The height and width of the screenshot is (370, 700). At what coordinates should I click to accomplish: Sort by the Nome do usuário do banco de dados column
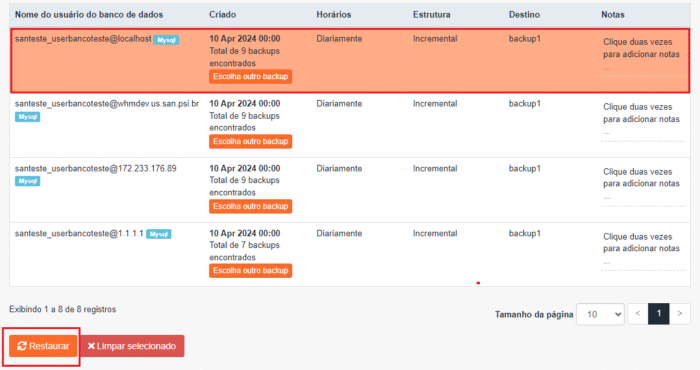pyautogui.click(x=89, y=15)
